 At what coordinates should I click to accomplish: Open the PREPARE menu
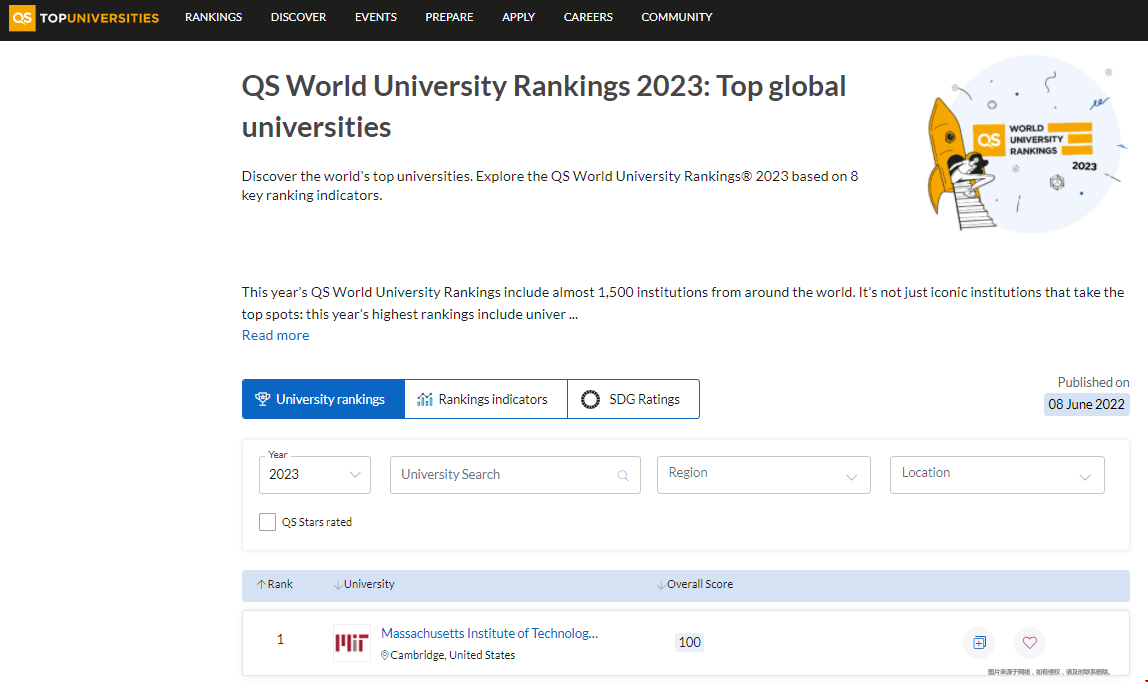(449, 17)
